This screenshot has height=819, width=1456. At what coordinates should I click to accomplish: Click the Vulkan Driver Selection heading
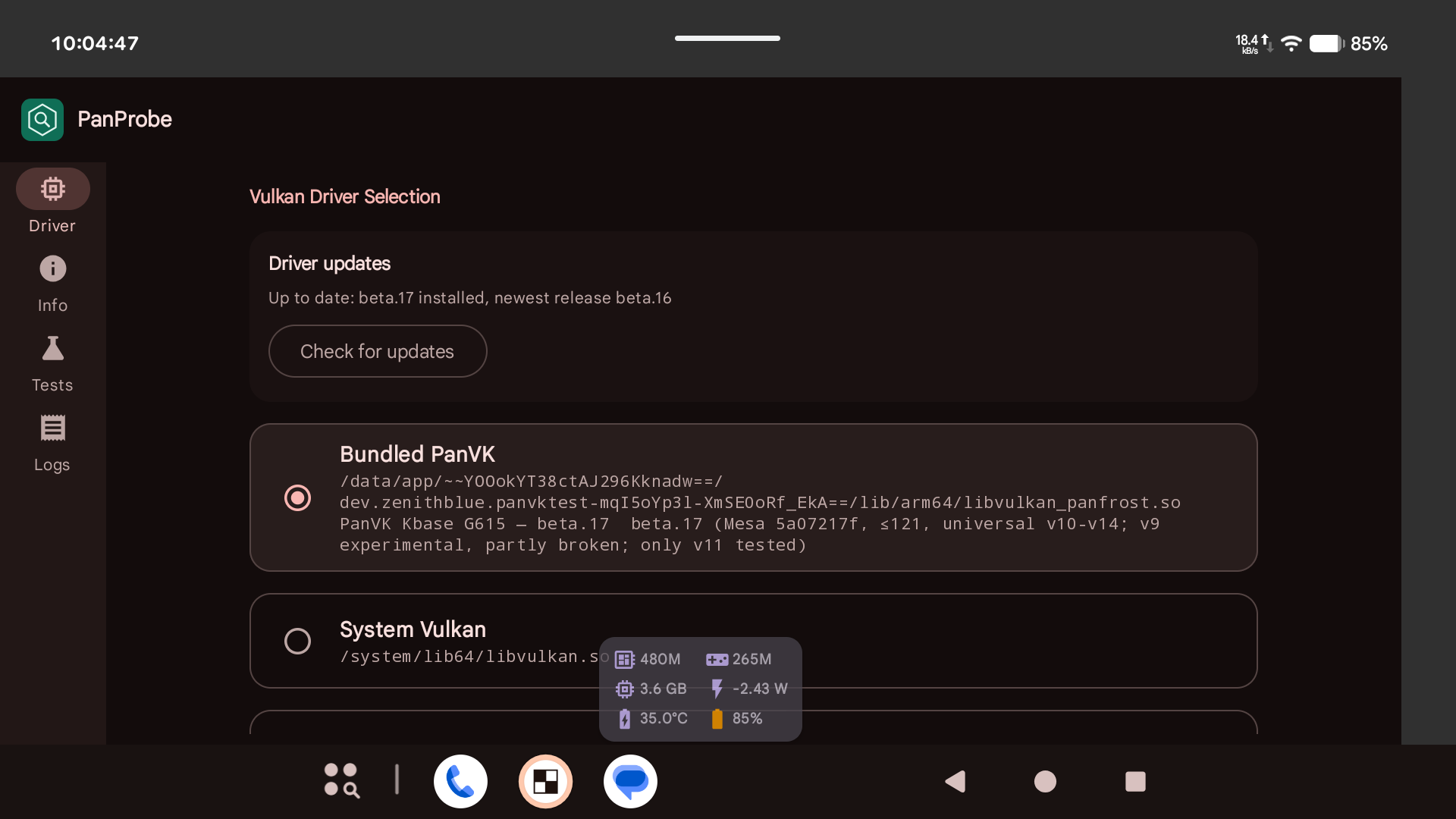344,196
